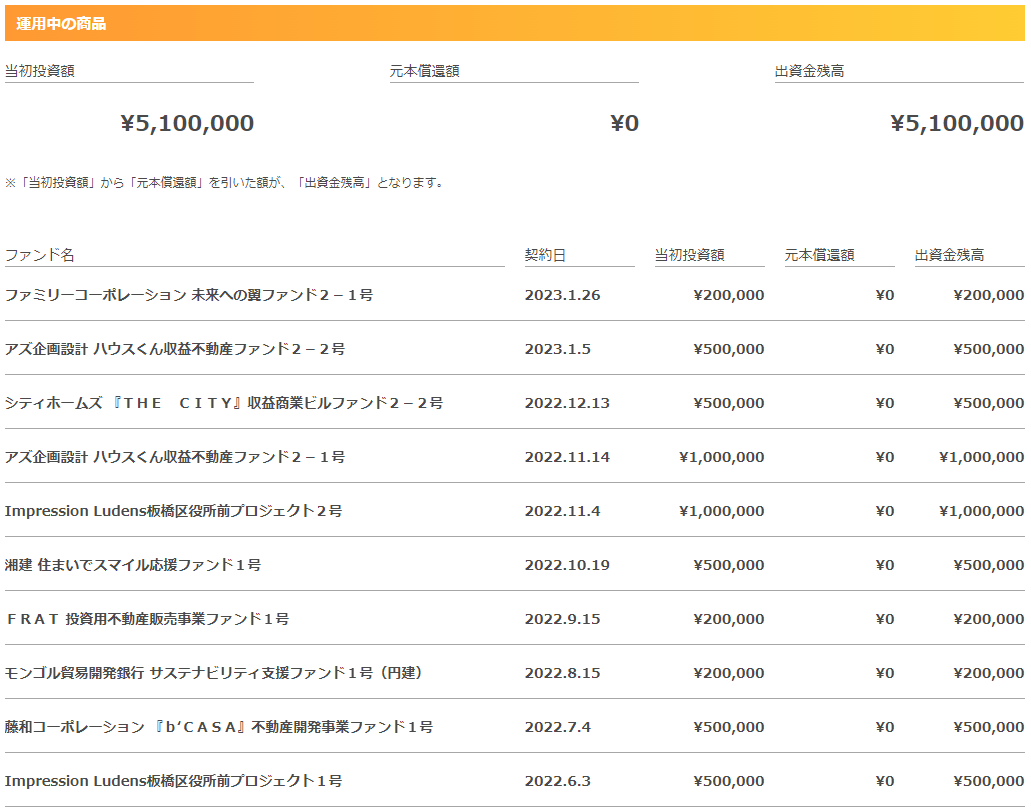Click the 元本償還額 table column header
The width and height of the screenshot is (1031, 812).
tap(819, 255)
